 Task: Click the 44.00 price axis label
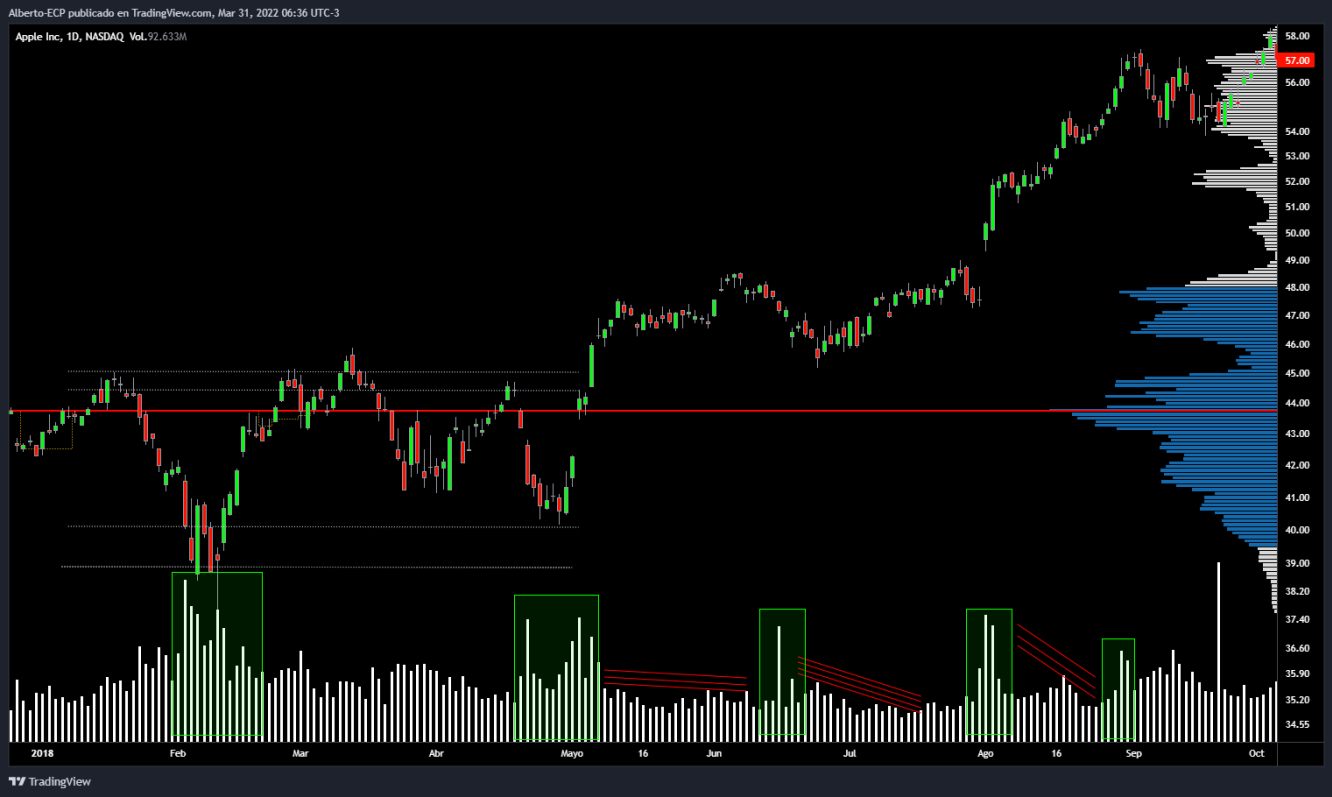click(x=1297, y=403)
